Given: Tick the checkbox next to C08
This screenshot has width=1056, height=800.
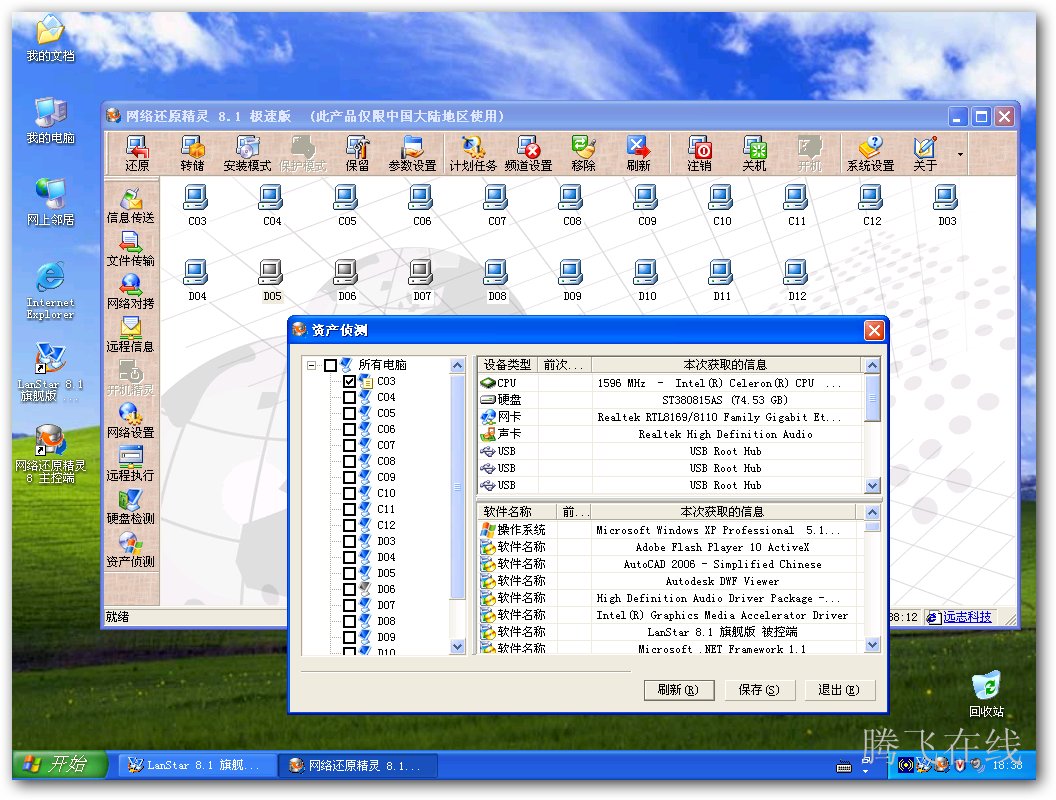Looking at the screenshot, I should (x=349, y=461).
